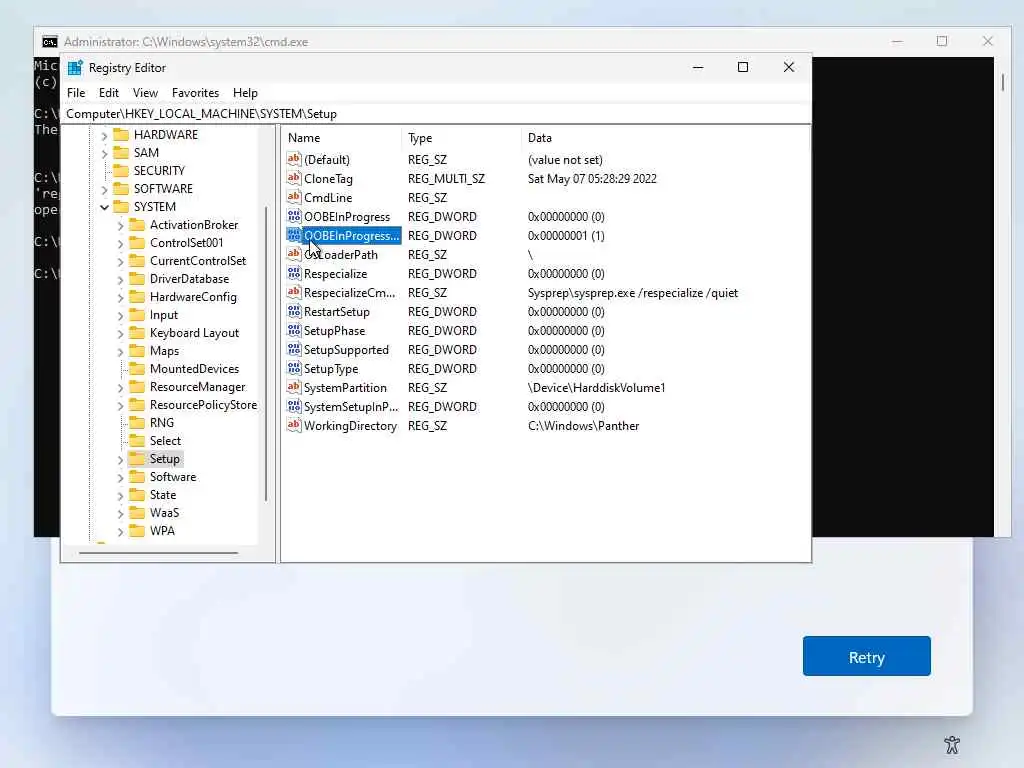This screenshot has height=768, width=1024.
Task: Select the CmdLine value icon
Action: click(x=294, y=197)
